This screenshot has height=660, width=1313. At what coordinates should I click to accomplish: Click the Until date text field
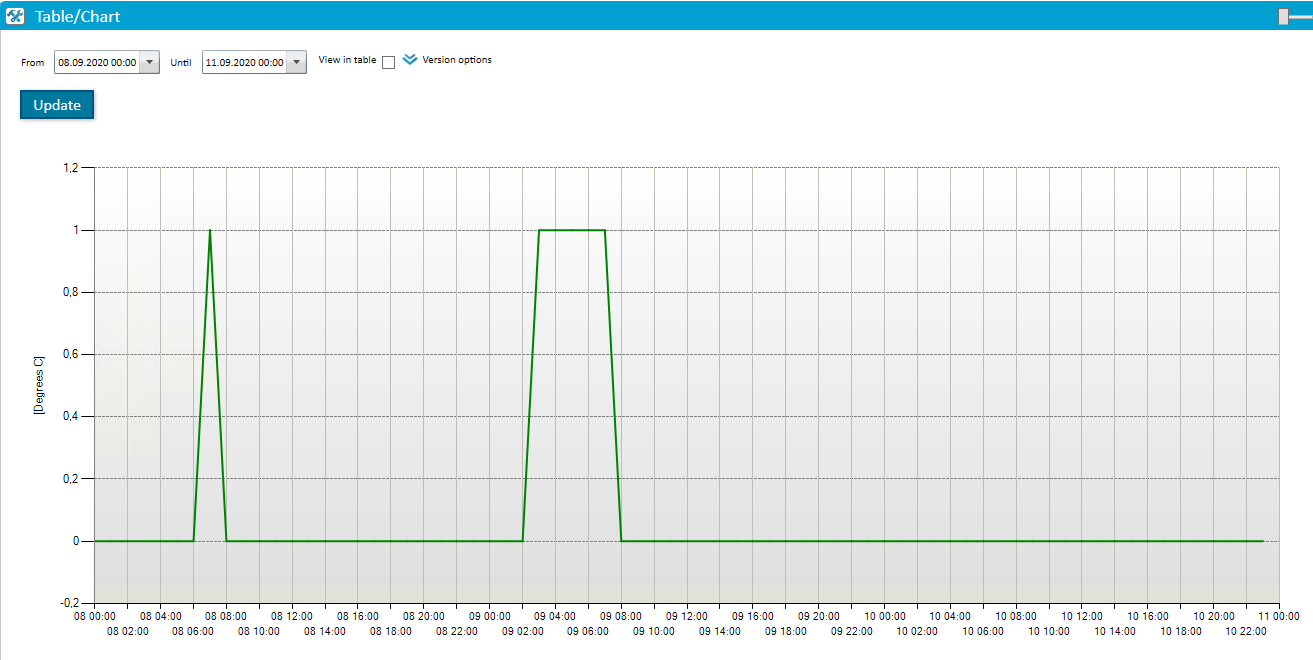244,62
